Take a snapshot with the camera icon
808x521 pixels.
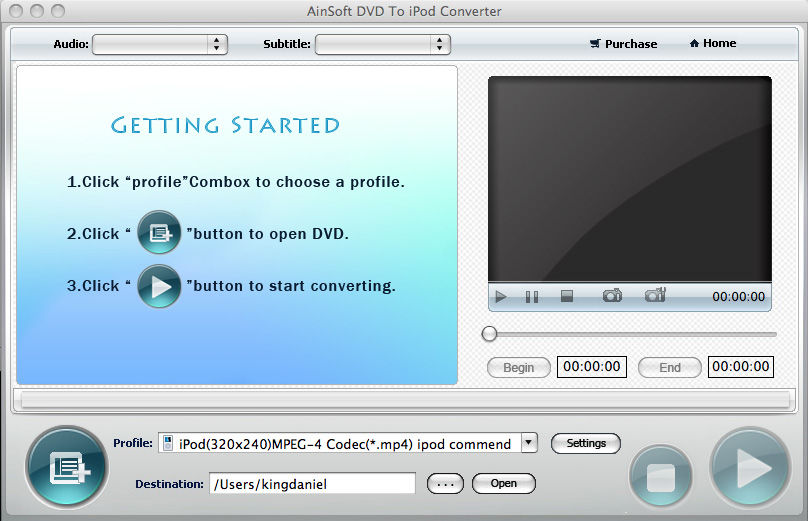click(x=612, y=295)
